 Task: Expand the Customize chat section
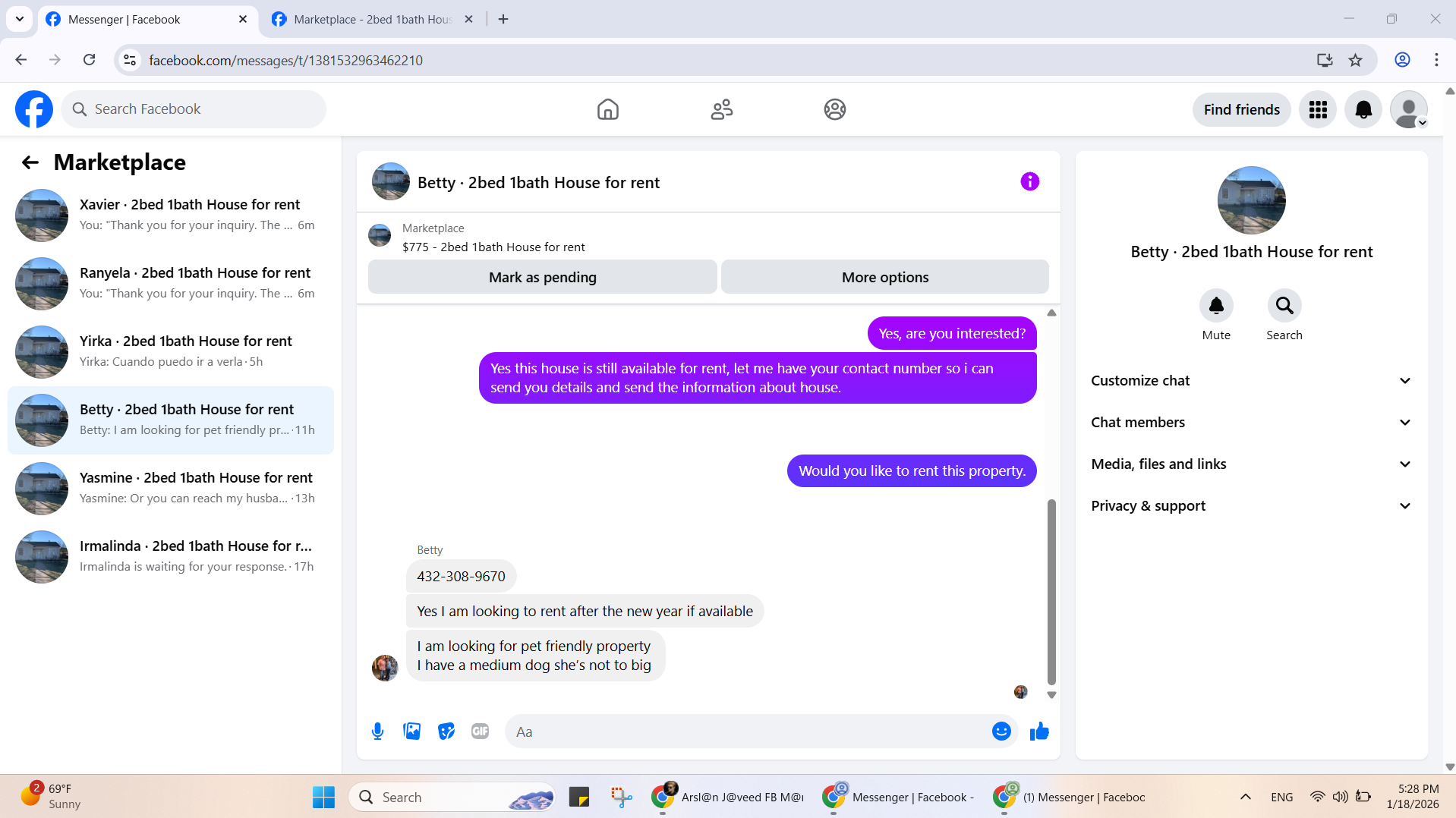pyautogui.click(x=1251, y=381)
